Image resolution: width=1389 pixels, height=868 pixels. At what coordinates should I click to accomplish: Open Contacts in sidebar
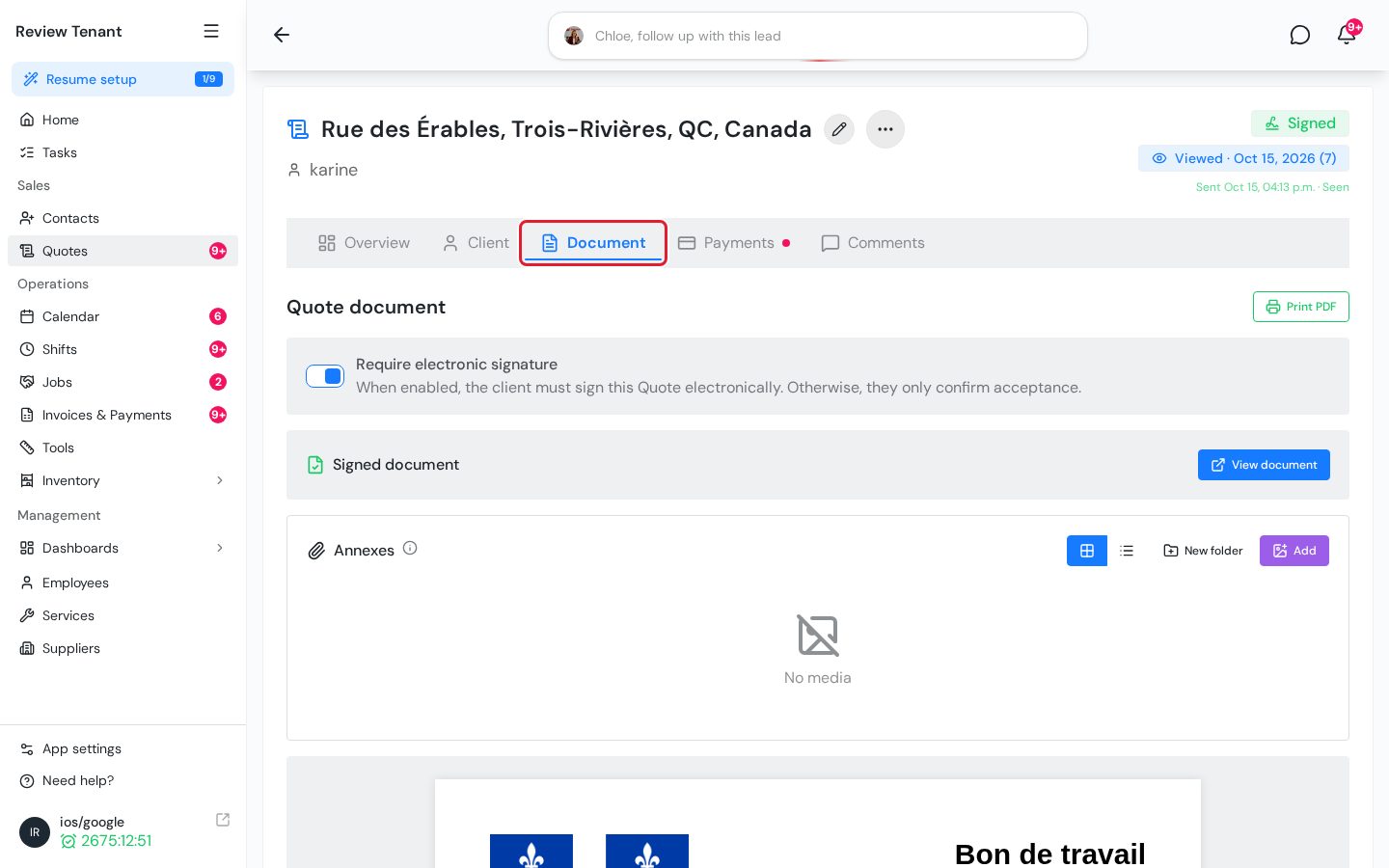pyautogui.click(x=123, y=218)
